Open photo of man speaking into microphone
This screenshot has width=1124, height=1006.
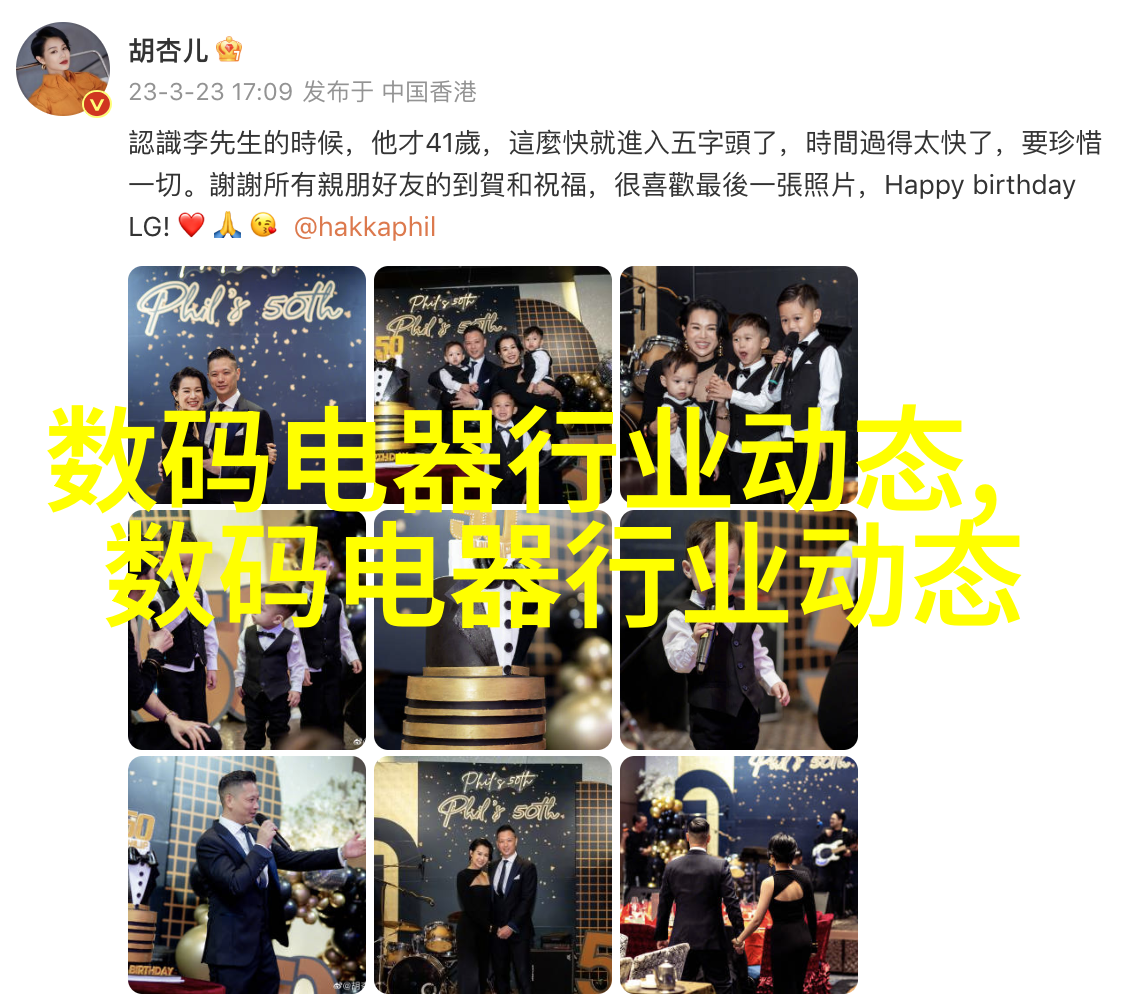click(247, 875)
